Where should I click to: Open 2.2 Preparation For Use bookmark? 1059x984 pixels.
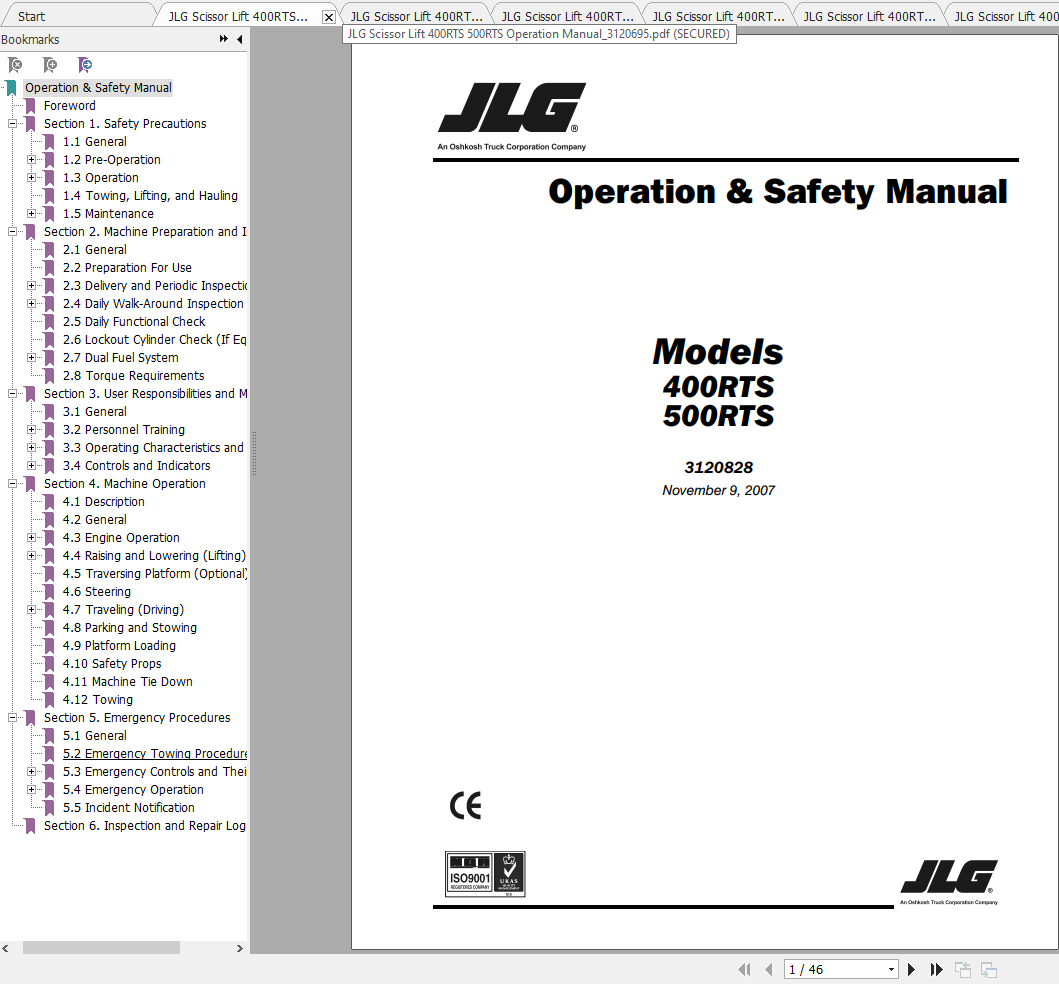[x=127, y=267]
